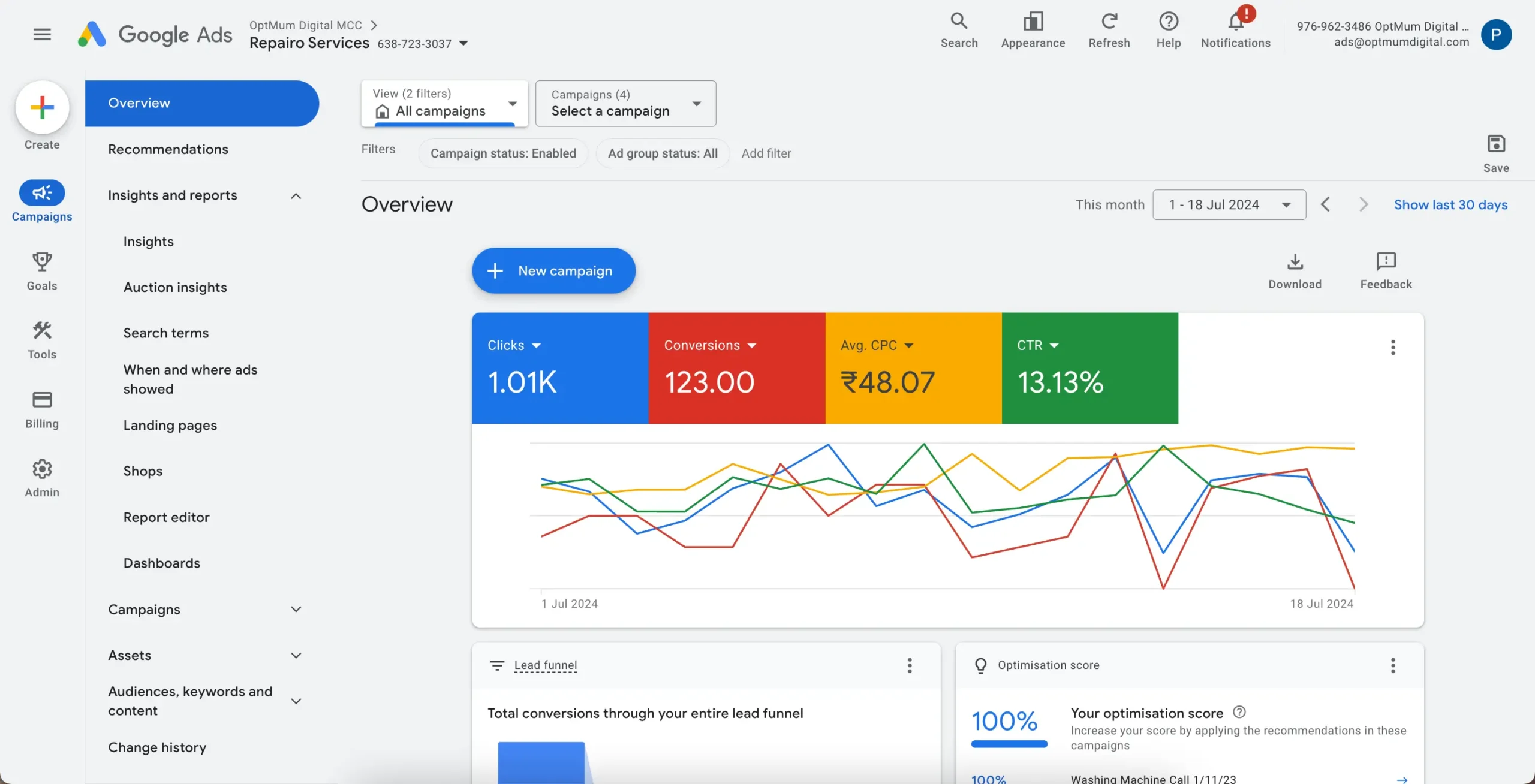Image resolution: width=1535 pixels, height=784 pixels.
Task: Expand the Campaigns sidebar section
Action: [x=295, y=609]
